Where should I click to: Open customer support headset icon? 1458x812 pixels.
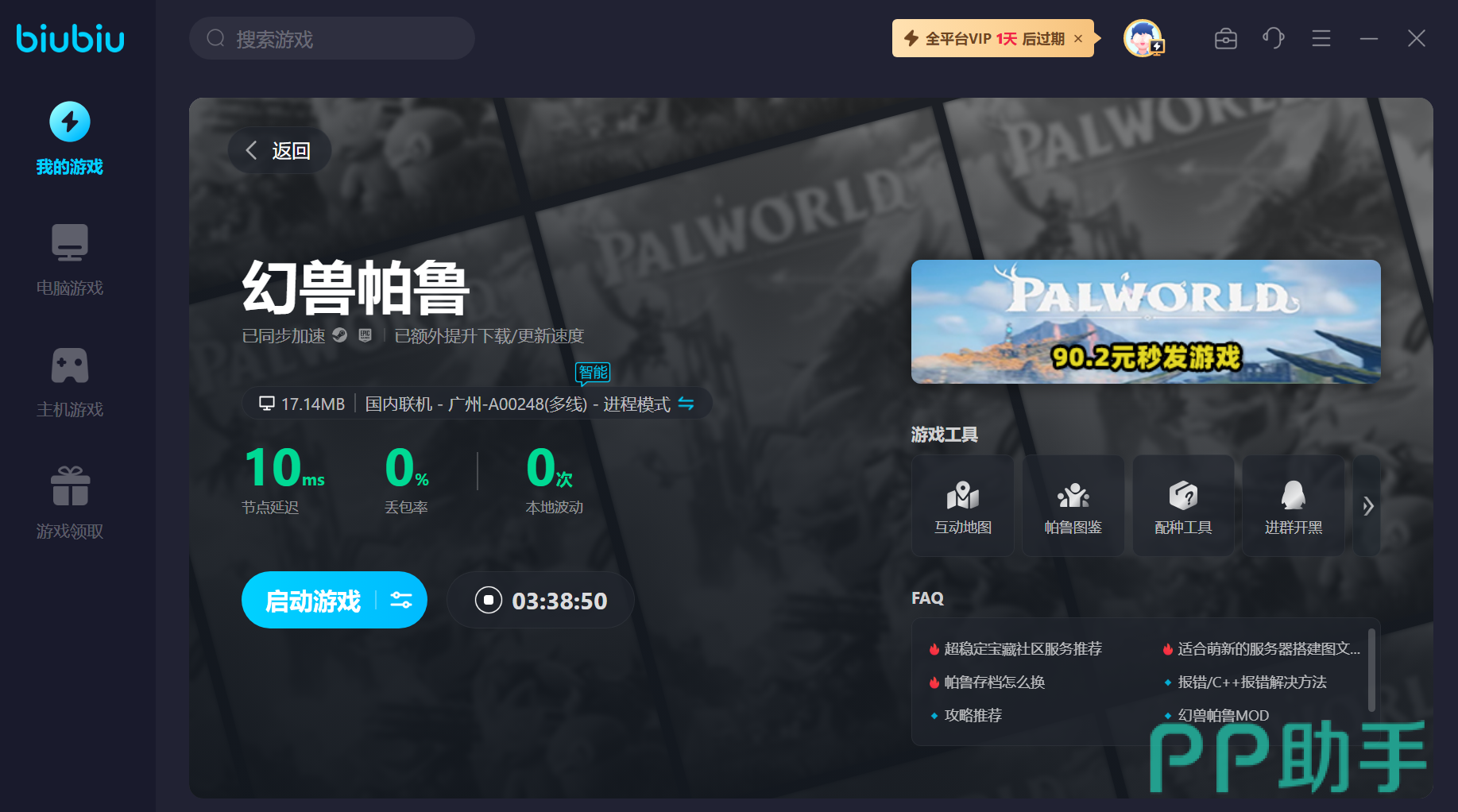click(x=1273, y=38)
